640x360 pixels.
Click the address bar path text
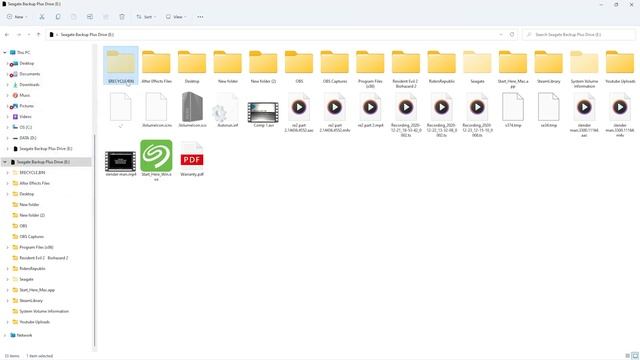(87, 35)
